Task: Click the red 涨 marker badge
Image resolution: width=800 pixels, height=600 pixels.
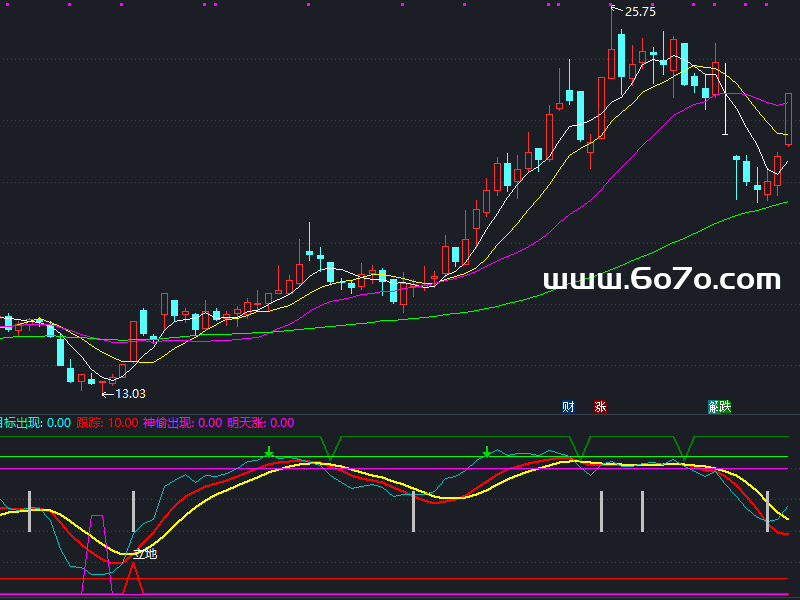Action: (x=600, y=407)
